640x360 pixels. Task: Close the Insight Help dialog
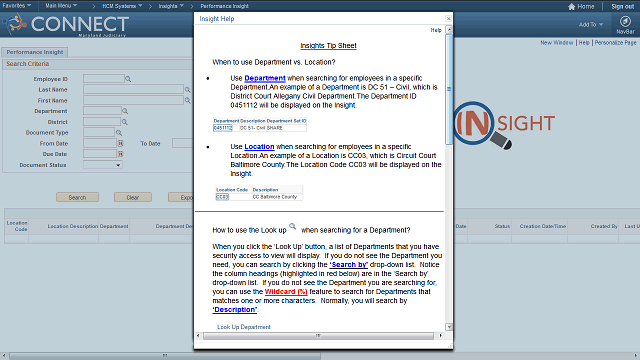(448, 18)
